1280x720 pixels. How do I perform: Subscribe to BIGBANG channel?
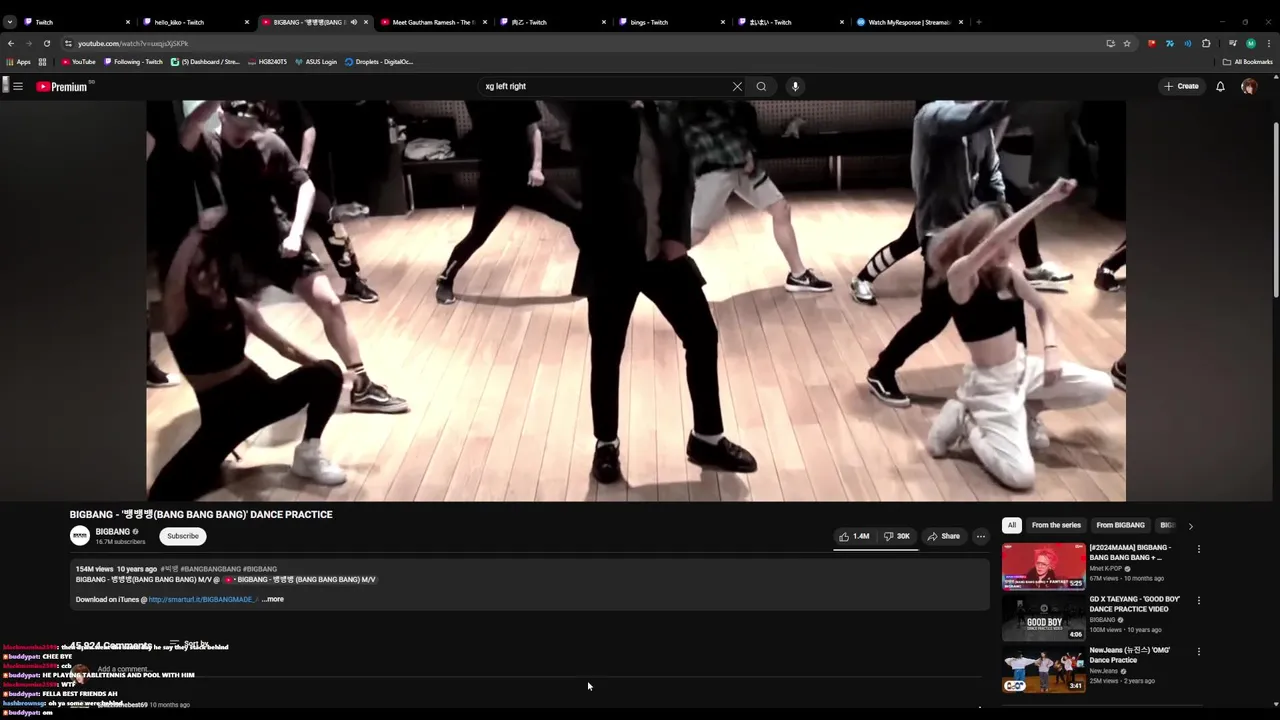(183, 536)
